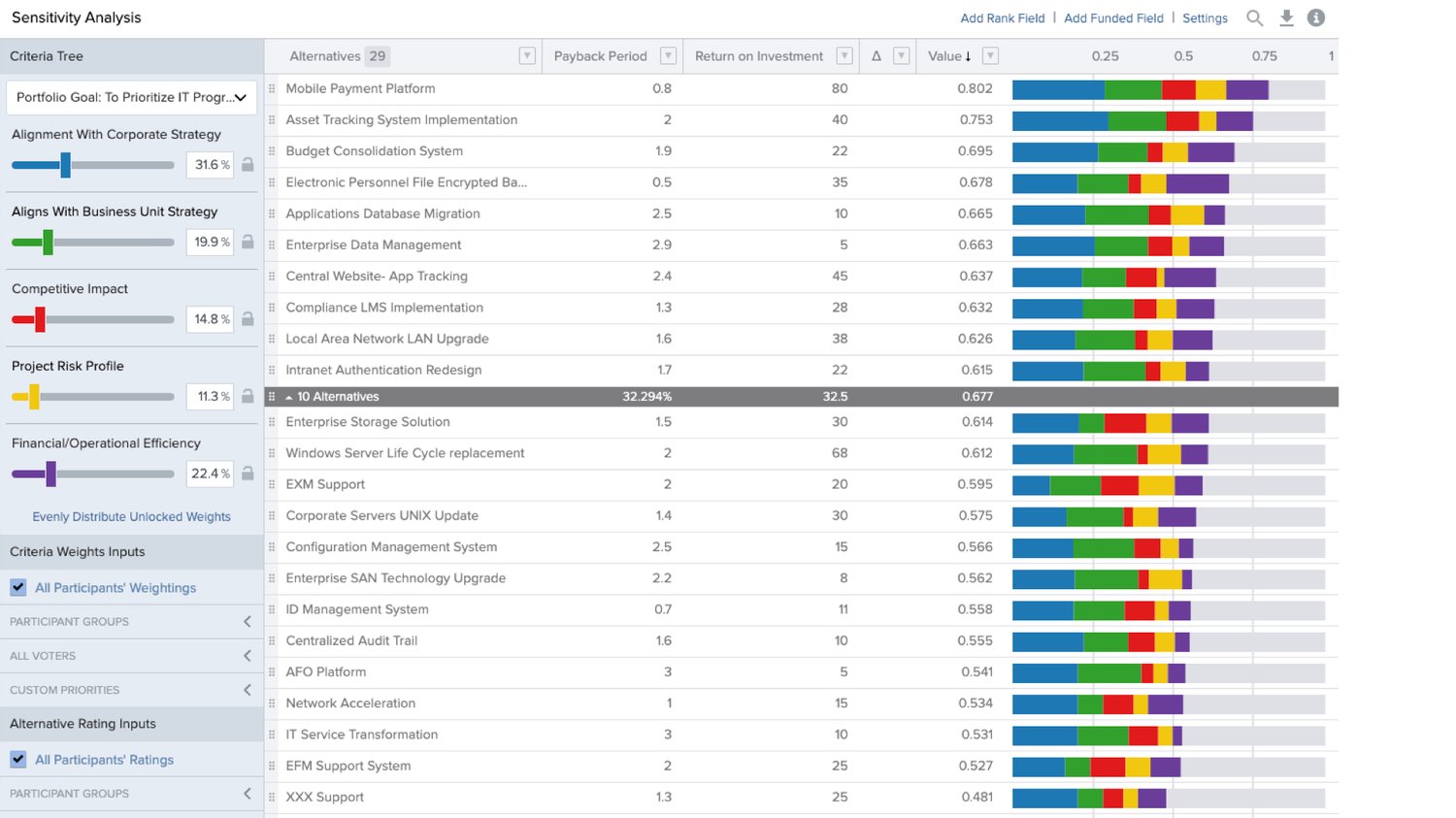Image resolution: width=1456 pixels, height=818 pixels.
Task: Lock the Financial/Operational Efficiency weight
Action: 248,474
